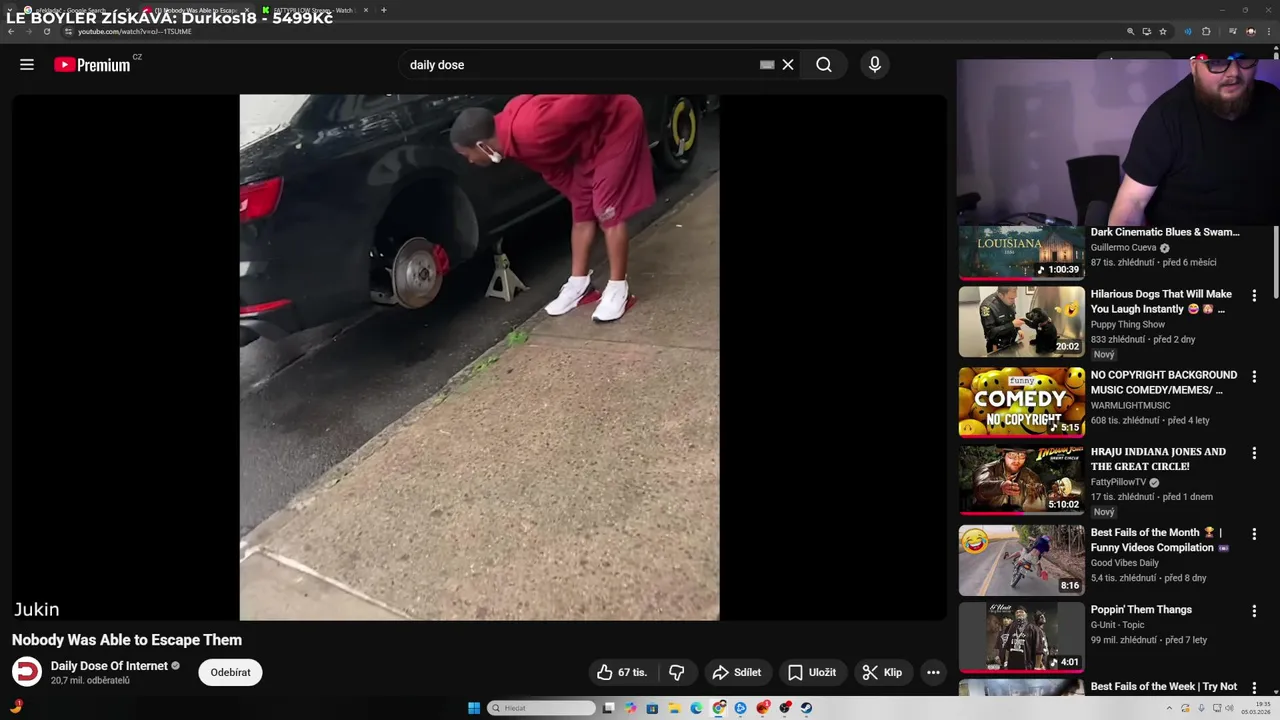Screen dimensions: 1280x720
Task: Open more actions three-dot menu under video
Action: 933,672
